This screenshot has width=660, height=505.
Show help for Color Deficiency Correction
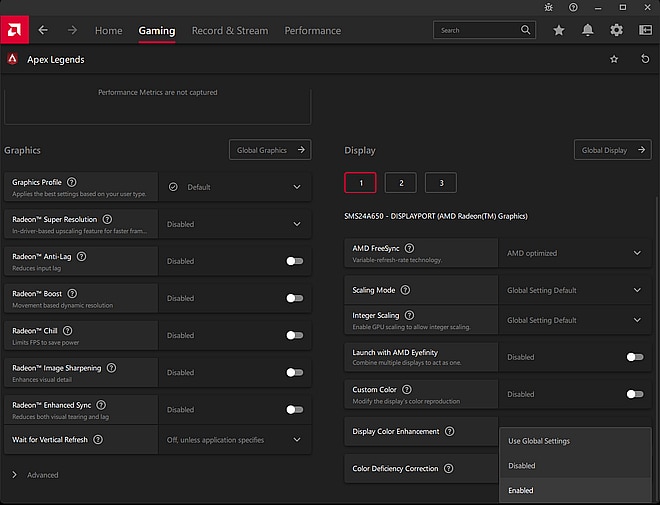[x=449, y=468]
